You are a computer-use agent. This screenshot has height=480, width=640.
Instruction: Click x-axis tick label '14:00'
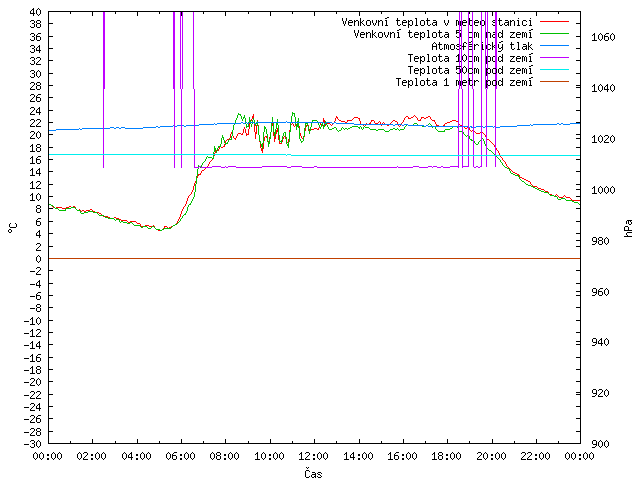(358, 456)
